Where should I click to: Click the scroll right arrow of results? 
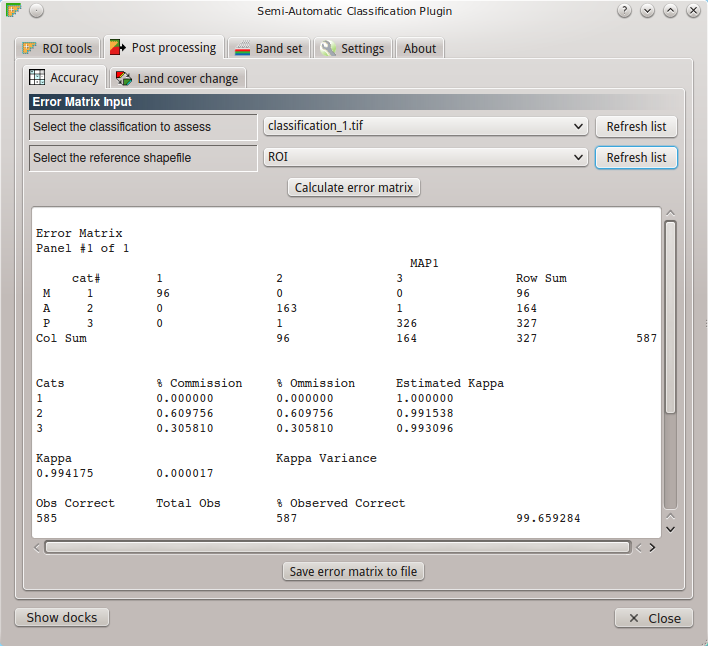(x=652, y=548)
